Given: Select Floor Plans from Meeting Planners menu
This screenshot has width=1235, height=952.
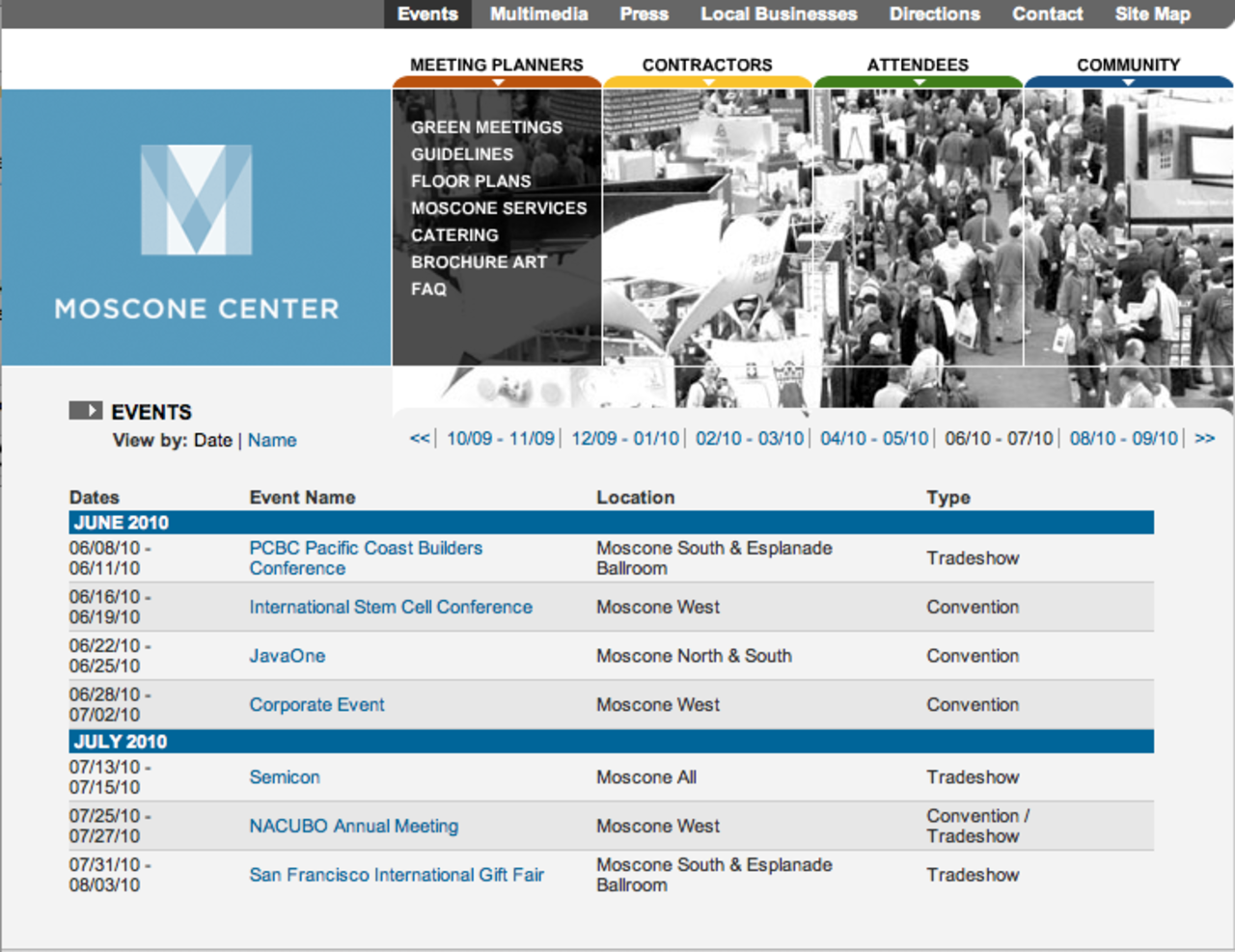Looking at the screenshot, I should click(471, 181).
